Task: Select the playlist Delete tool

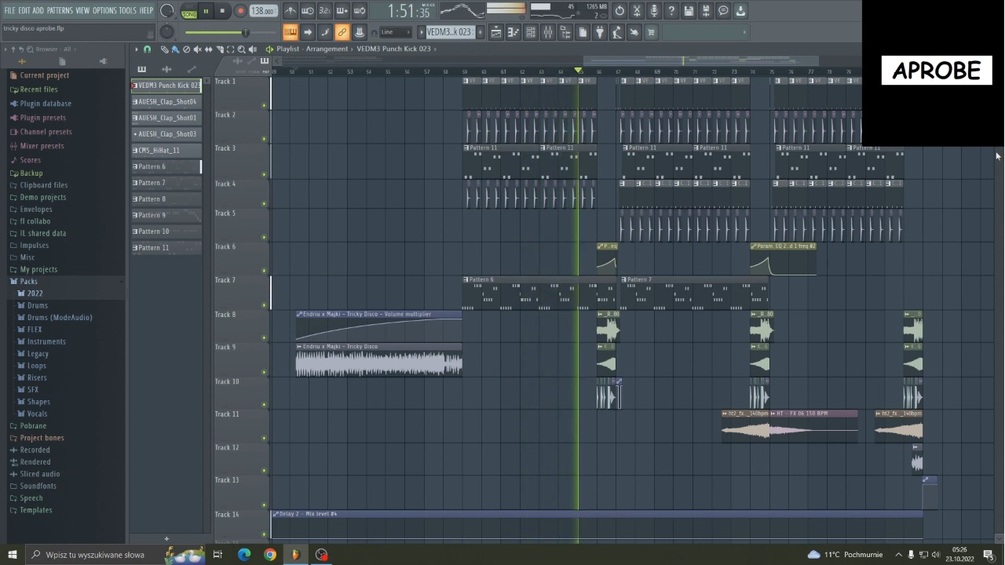Action: pos(186,49)
